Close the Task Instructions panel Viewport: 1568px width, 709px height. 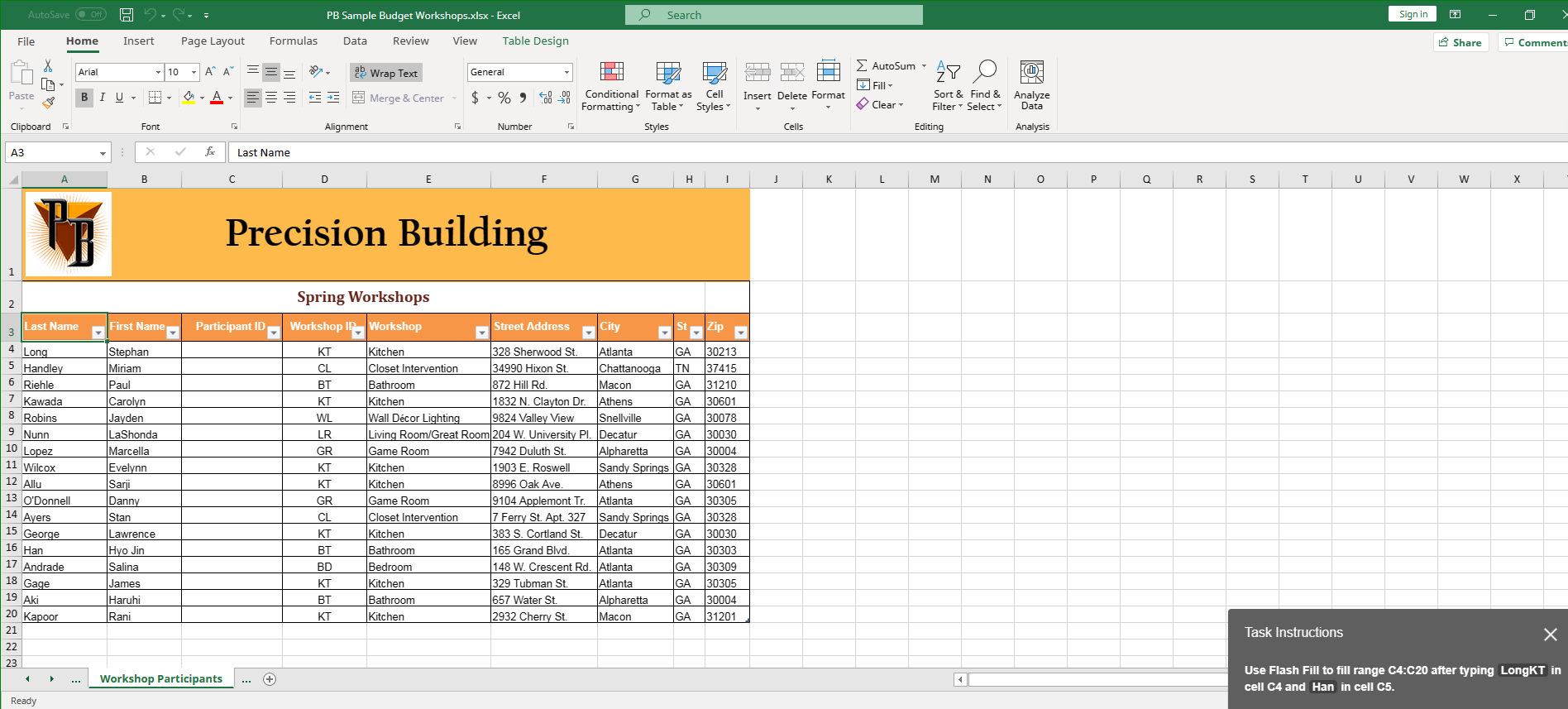tap(1551, 635)
